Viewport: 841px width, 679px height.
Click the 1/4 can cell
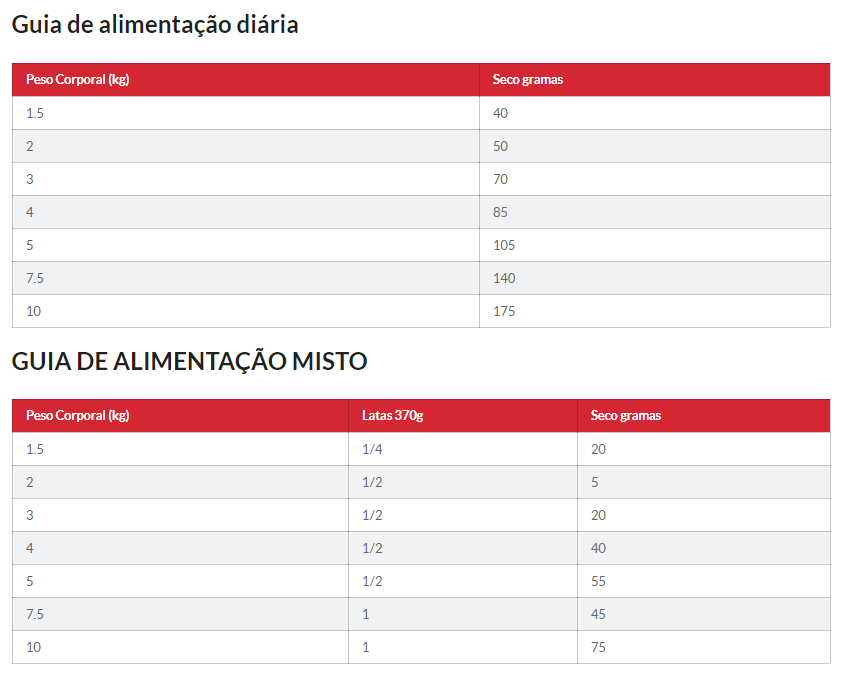pyautogui.click(x=372, y=449)
